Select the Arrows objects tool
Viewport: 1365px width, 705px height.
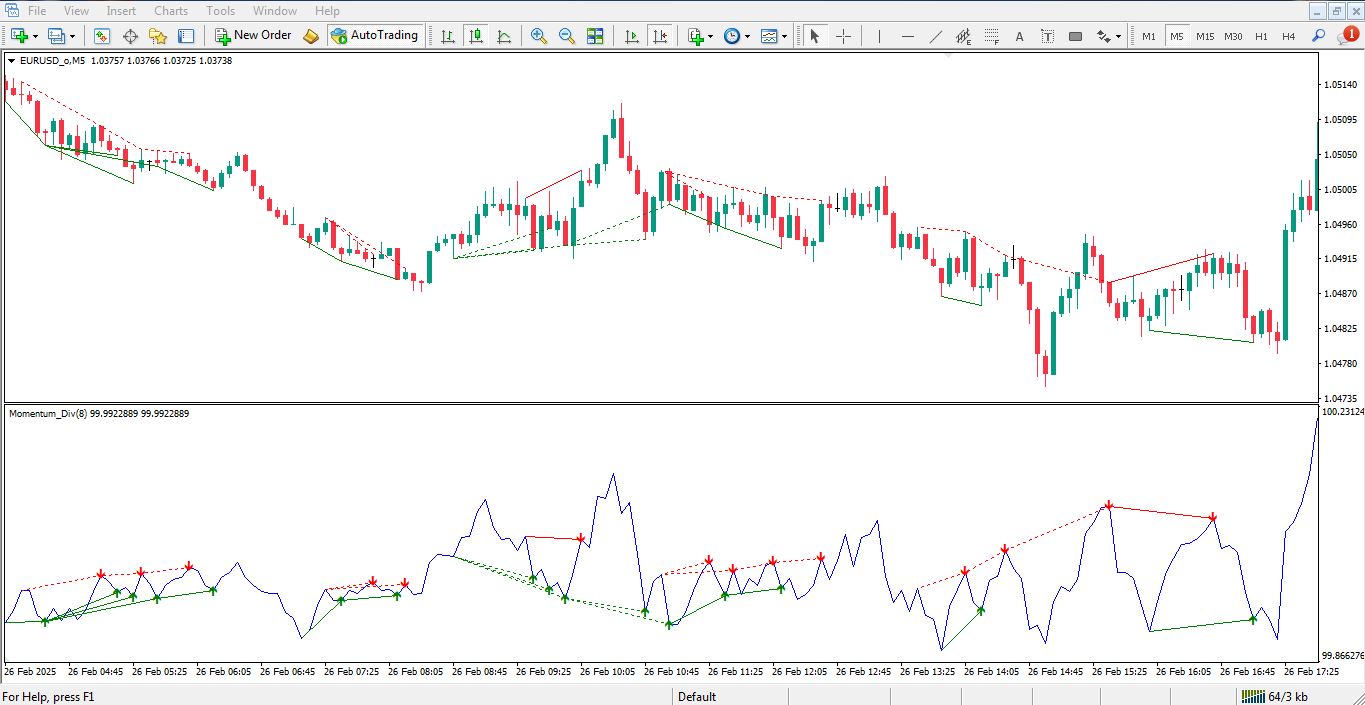[1103, 36]
